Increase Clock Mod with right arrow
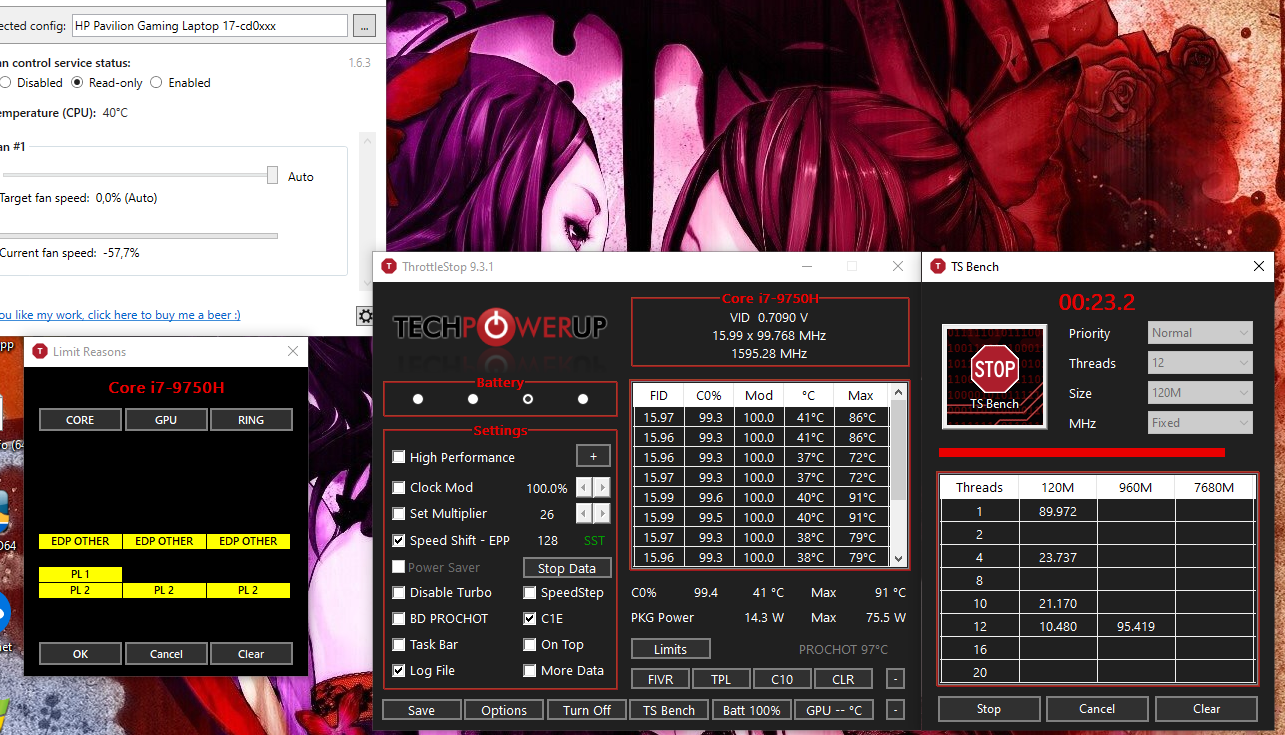The height and width of the screenshot is (735, 1285). 601,487
